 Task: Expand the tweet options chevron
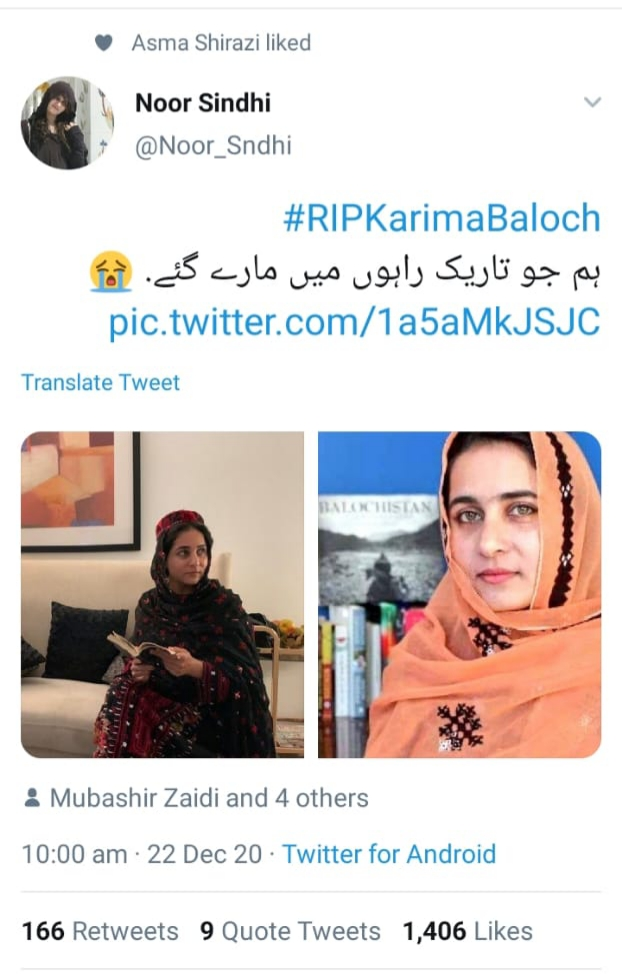(x=593, y=102)
